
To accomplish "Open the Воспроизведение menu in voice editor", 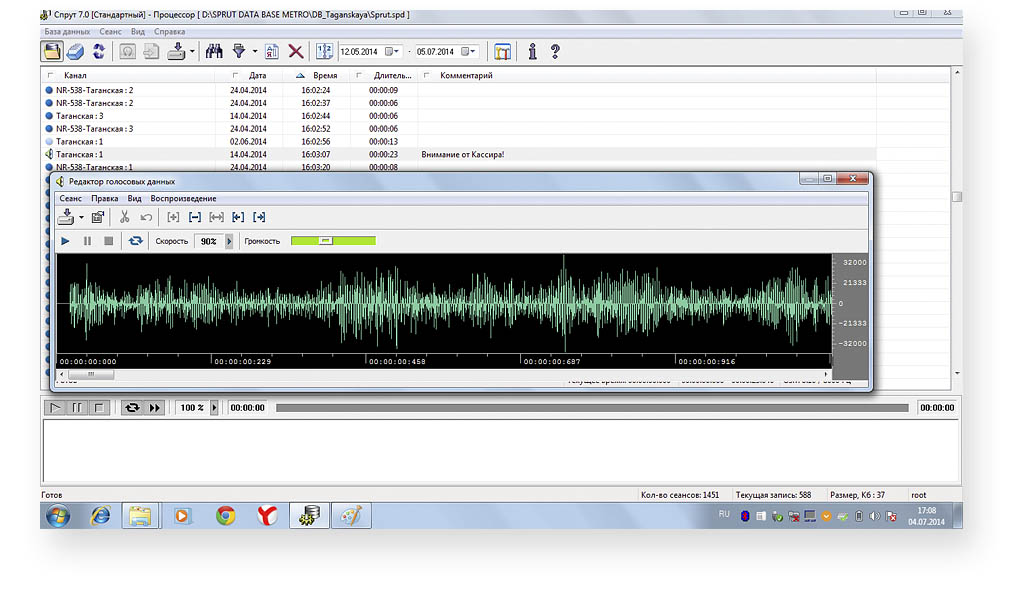I will 183,198.
